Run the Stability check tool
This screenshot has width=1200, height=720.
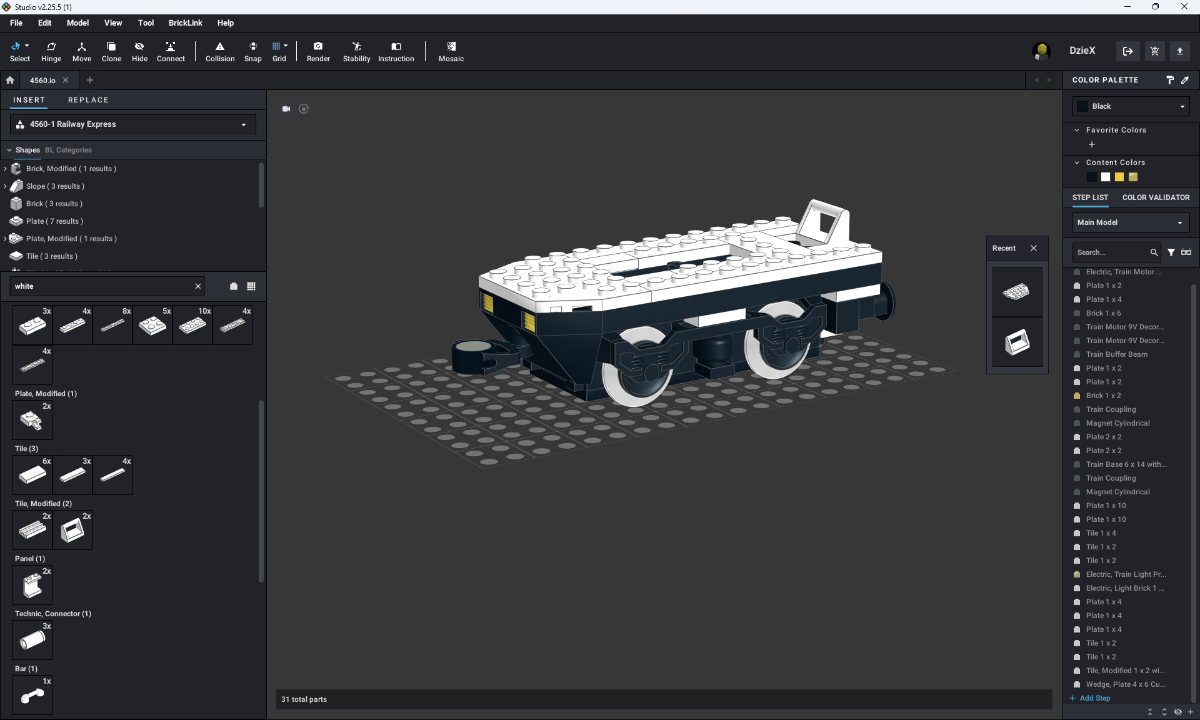pos(356,51)
